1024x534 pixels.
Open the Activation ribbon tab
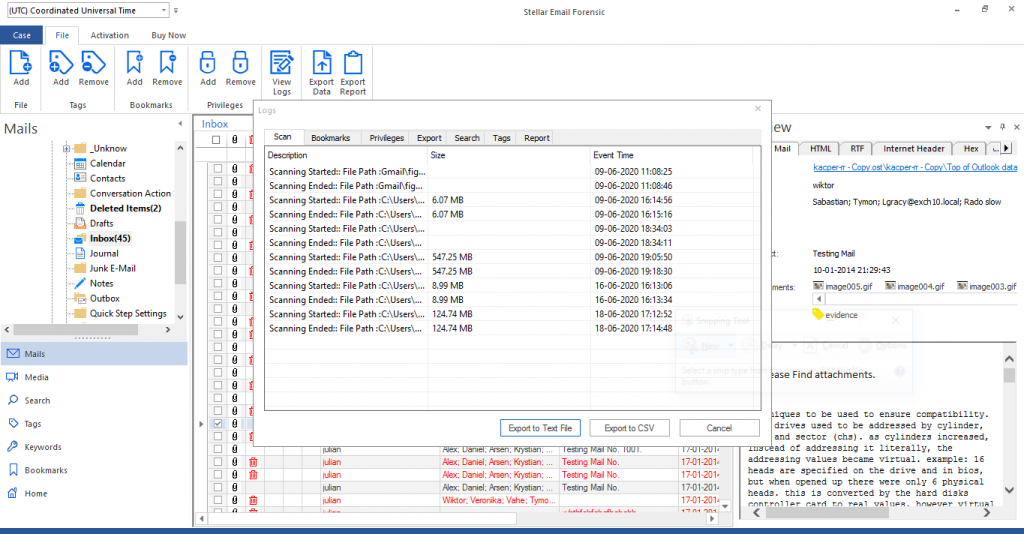110,35
